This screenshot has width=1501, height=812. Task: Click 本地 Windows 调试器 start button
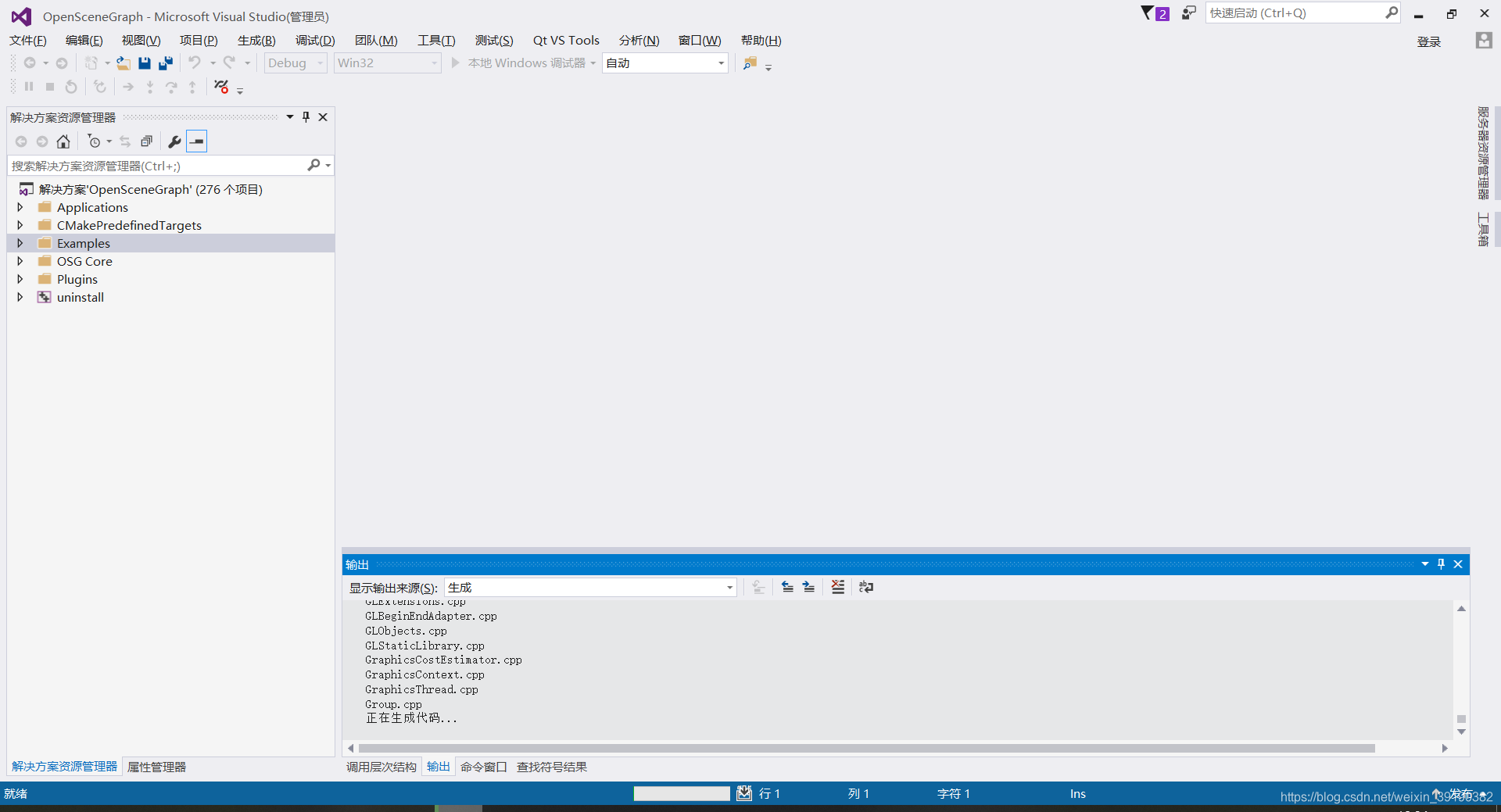[519, 63]
